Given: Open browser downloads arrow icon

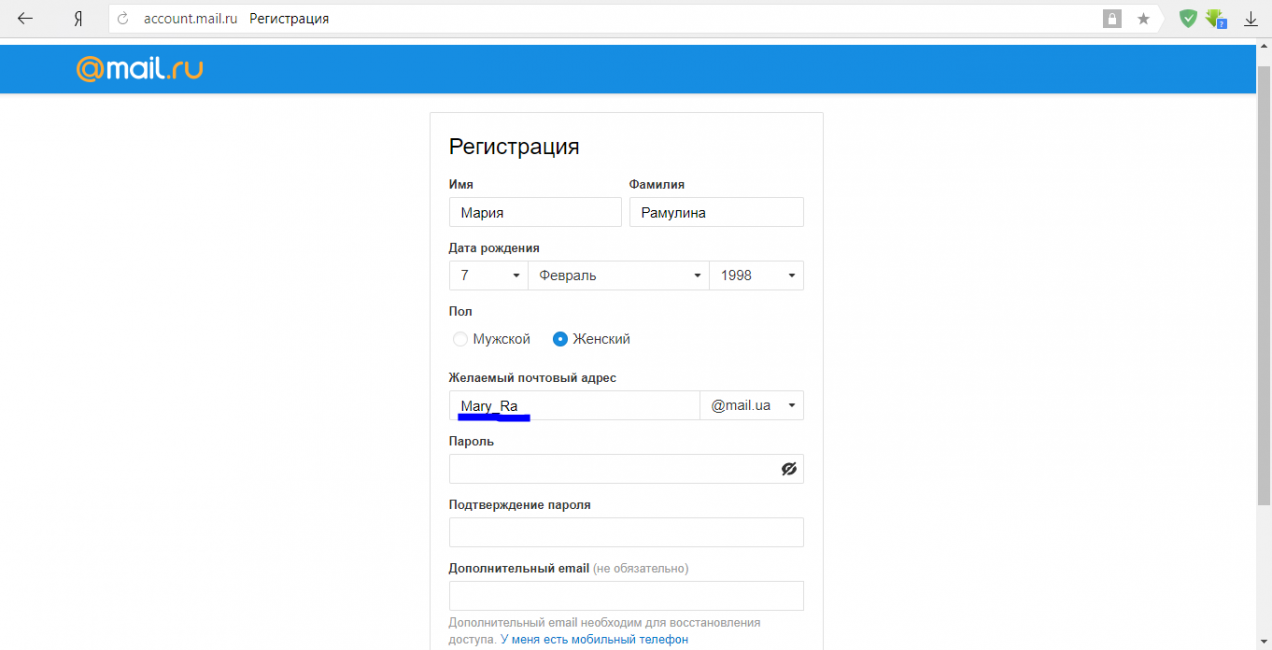Looking at the screenshot, I should click(1250, 19).
